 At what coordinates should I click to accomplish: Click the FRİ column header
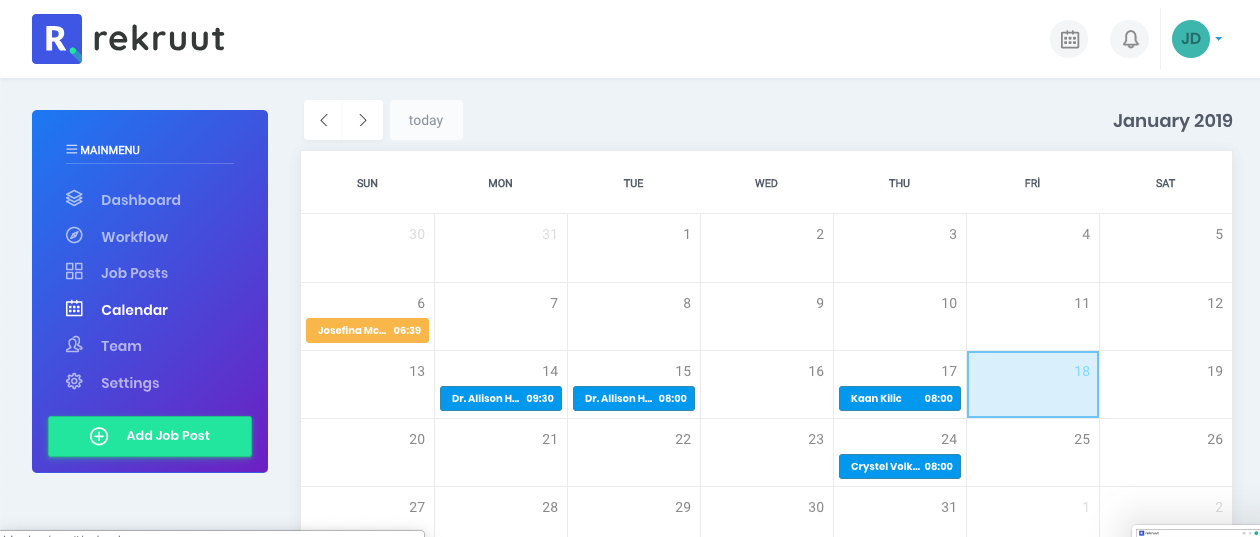tap(1032, 183)
